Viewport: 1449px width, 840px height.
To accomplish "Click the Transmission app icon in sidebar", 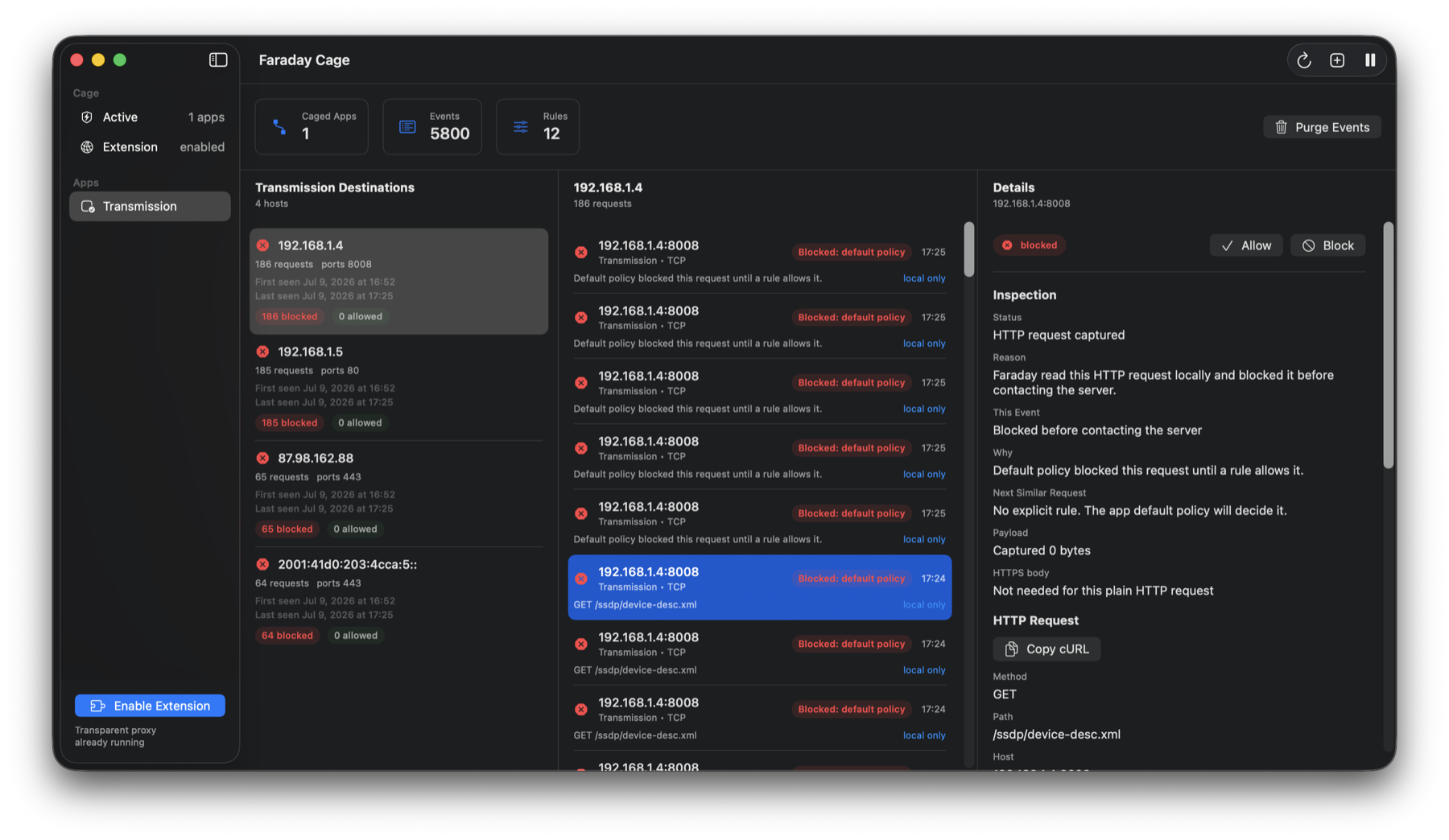I will click(x=88, y=206).
